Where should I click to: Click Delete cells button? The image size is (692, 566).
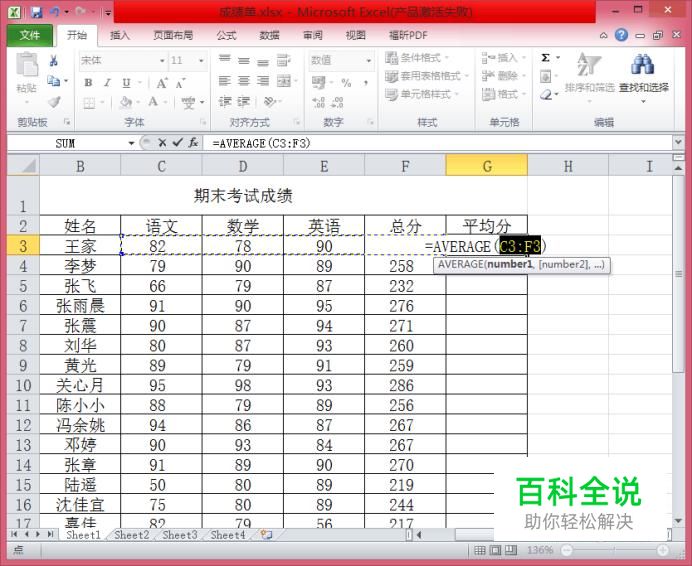coord(504,76)
